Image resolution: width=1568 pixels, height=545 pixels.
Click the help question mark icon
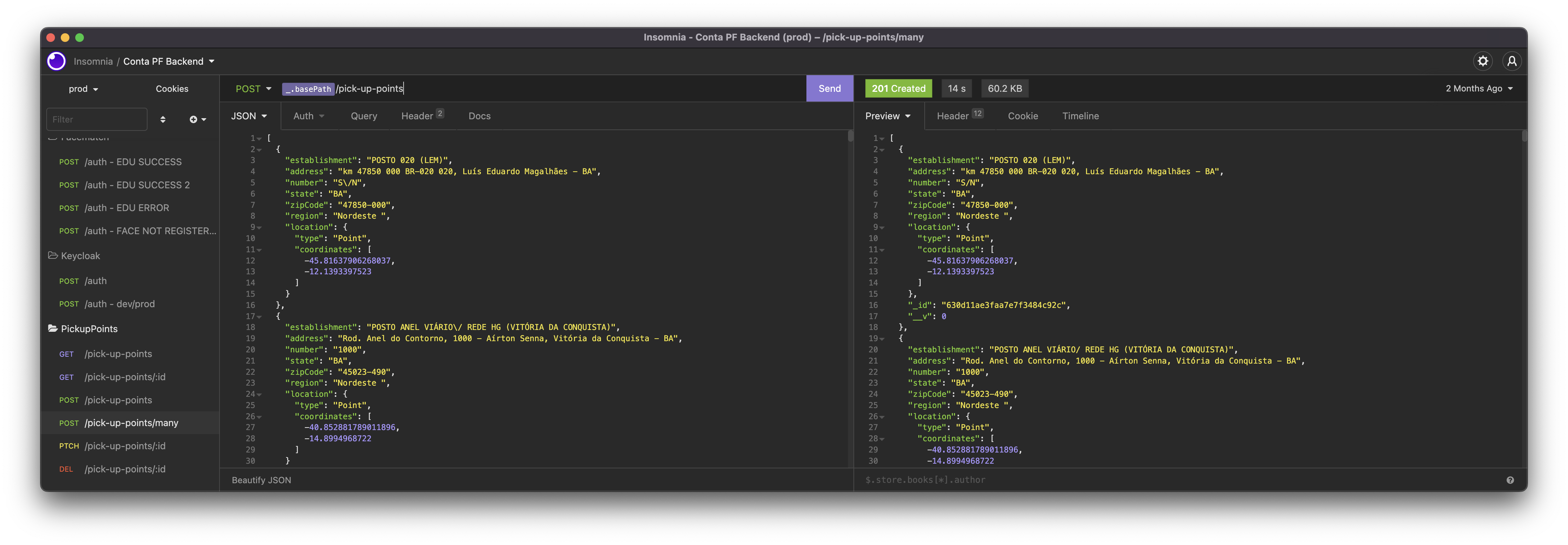1510,480
